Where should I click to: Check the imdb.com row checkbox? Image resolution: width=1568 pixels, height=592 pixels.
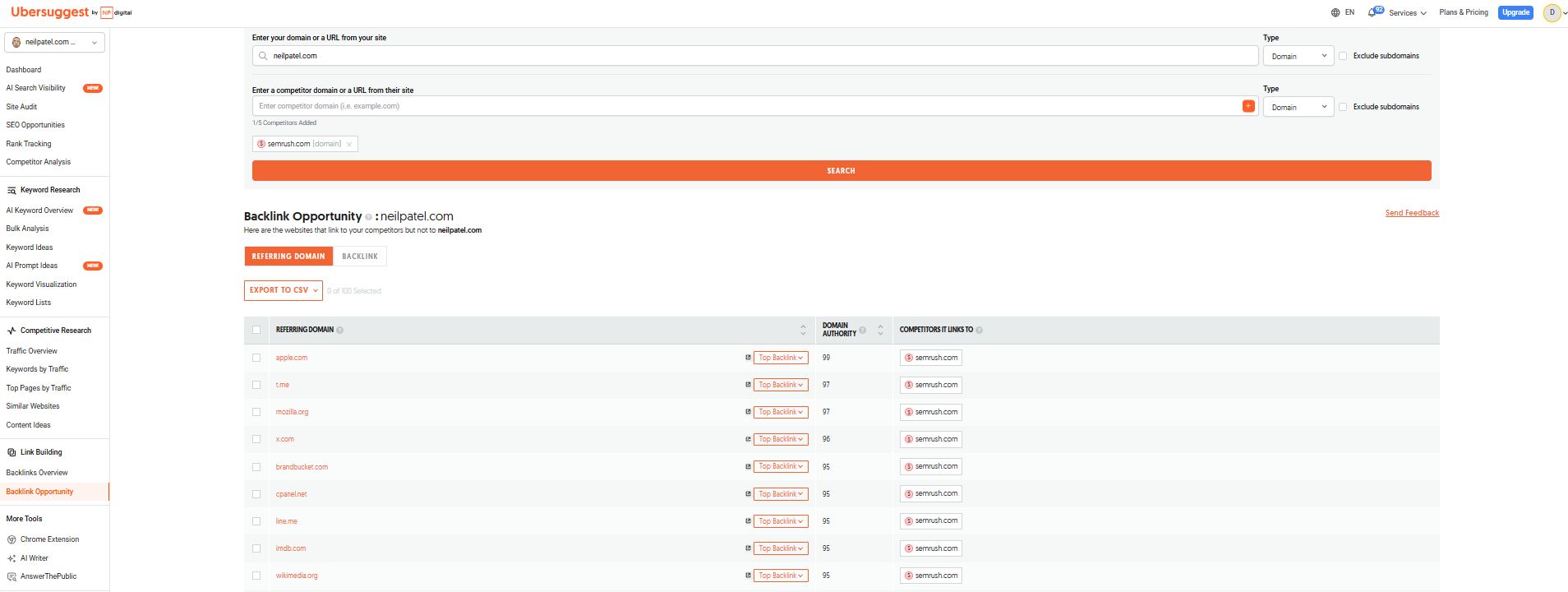point(256,548)
